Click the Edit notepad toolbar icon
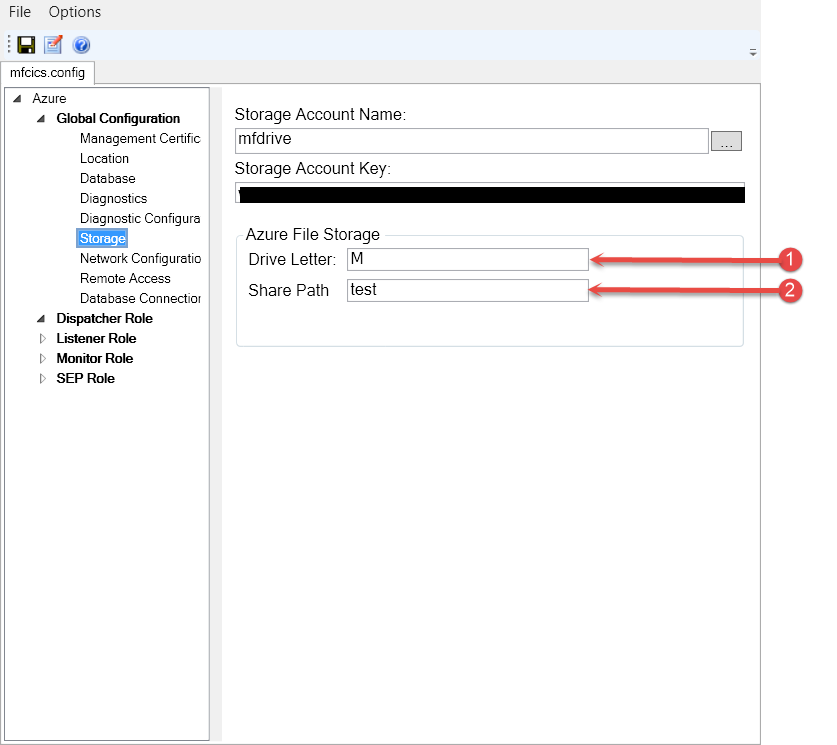Viewport: 837px width, 745px height. pos(53,45)
